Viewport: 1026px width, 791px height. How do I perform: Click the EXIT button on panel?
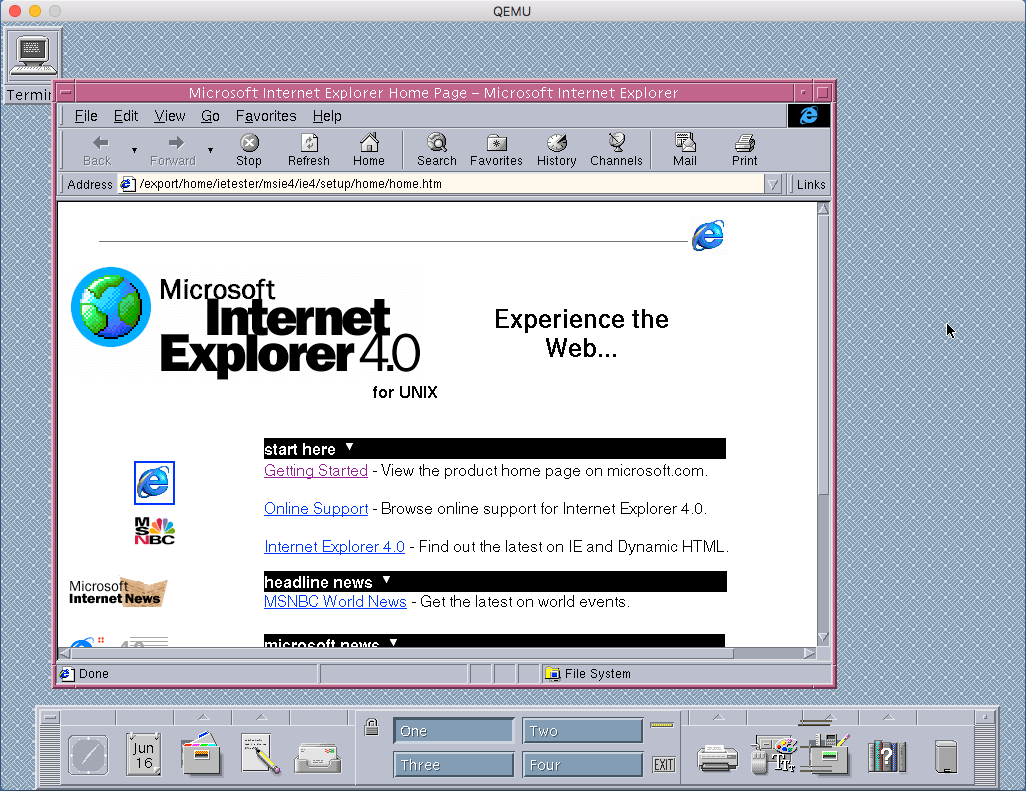663,764
